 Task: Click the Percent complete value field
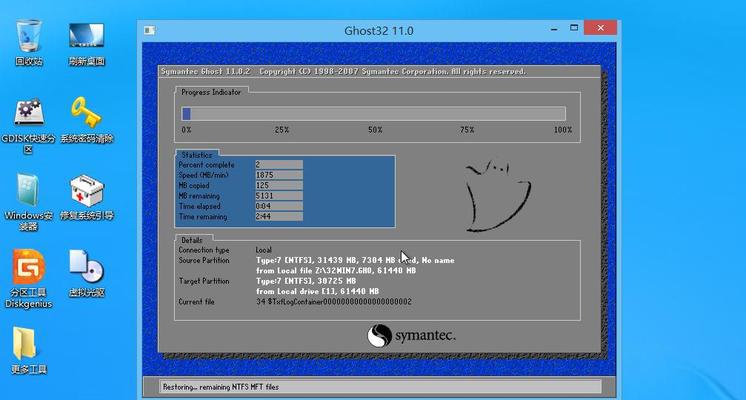click(x=279, y=165)
